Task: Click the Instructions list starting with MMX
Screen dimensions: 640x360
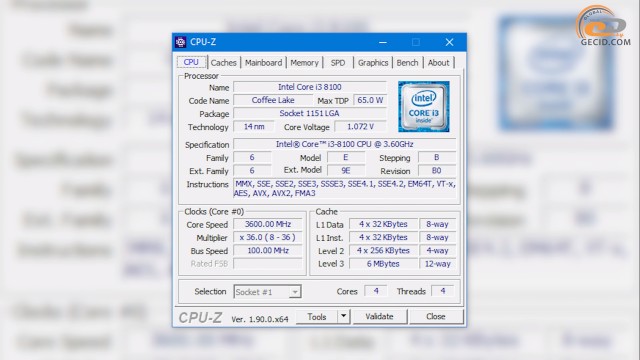Action: pos(344,189)
